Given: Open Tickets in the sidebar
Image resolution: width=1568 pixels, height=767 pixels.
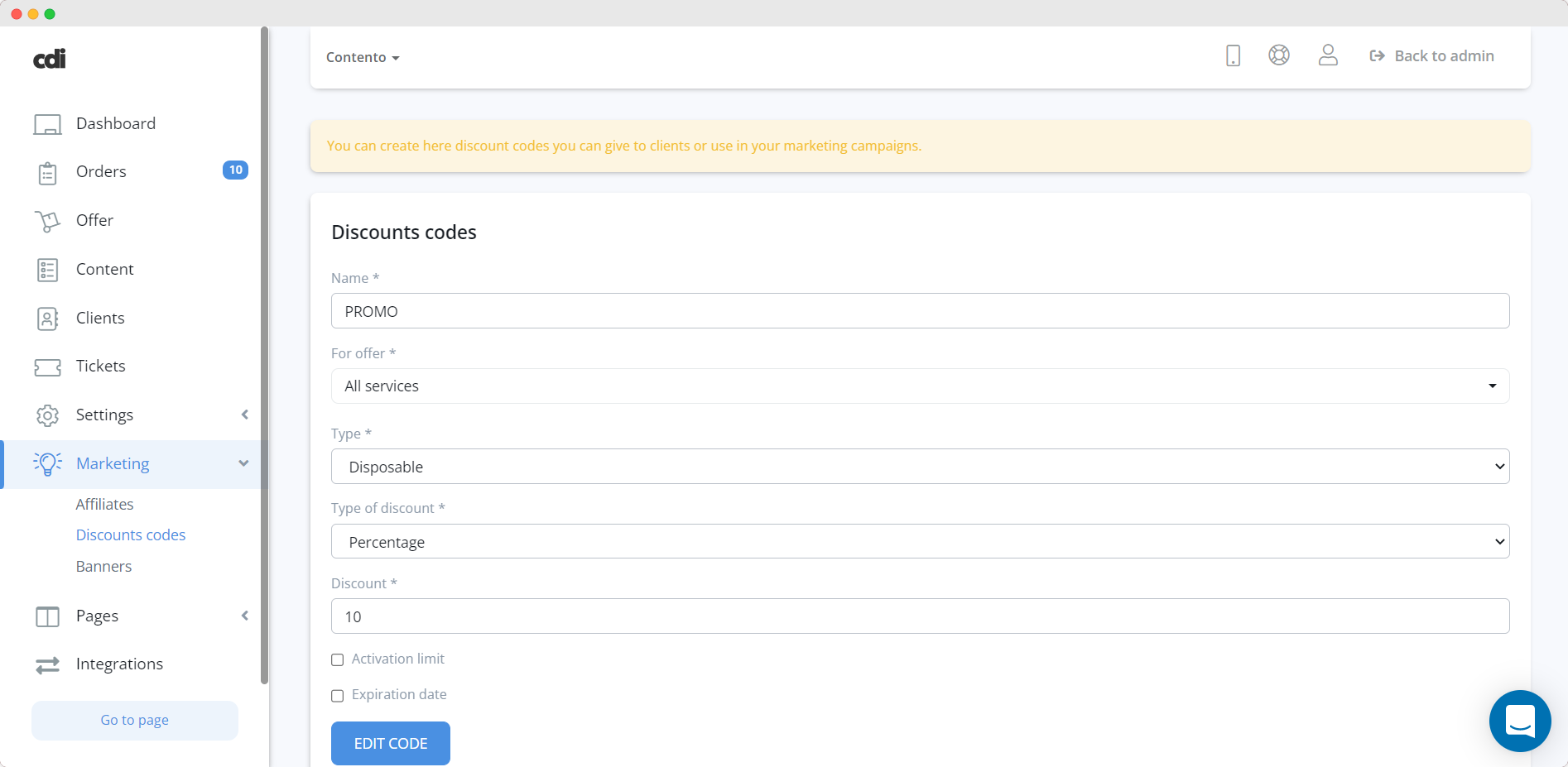Looking at the screenshot, I should (100, 366).
